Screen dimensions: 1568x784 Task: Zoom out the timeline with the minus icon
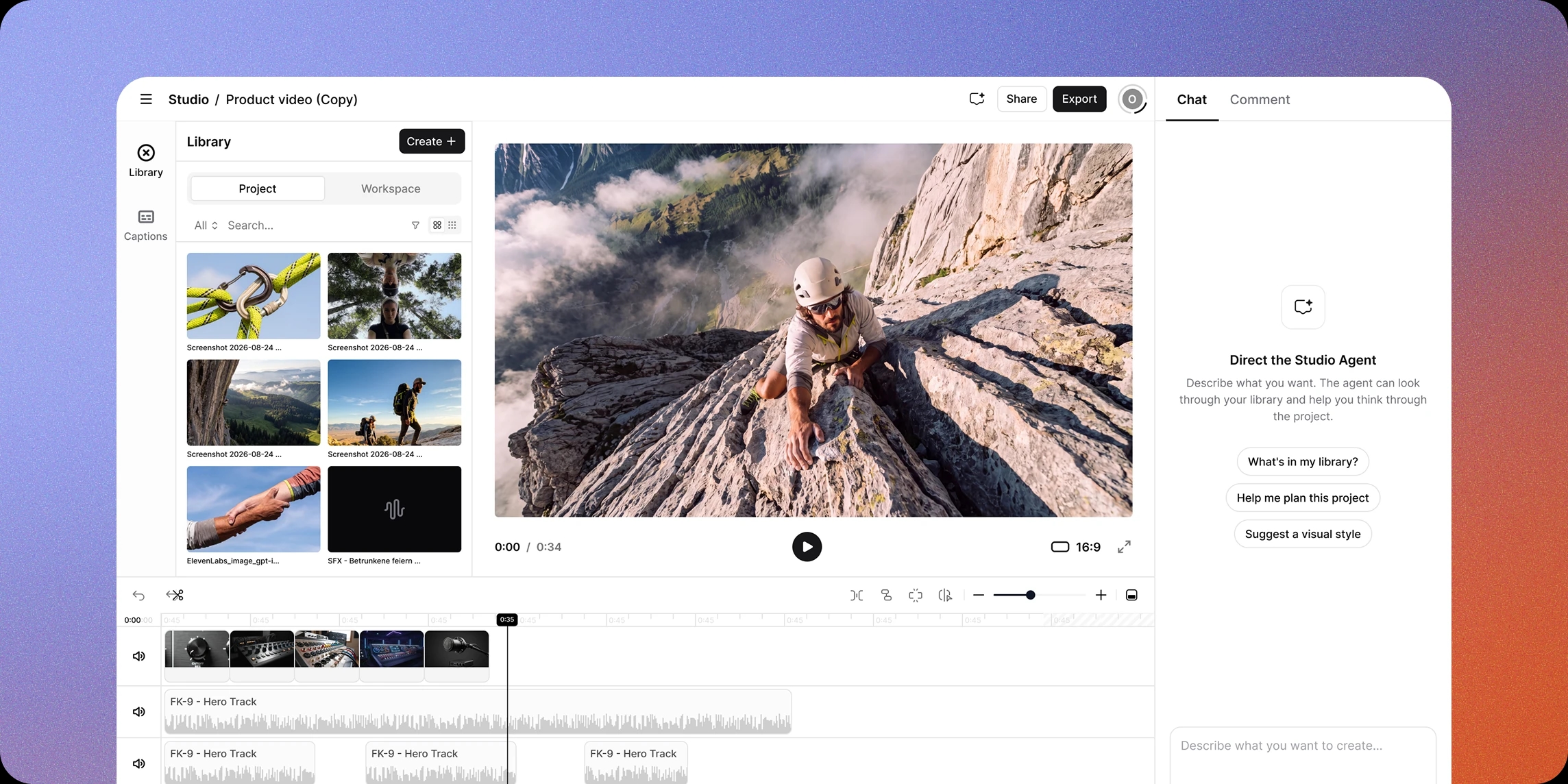[979, 595]
